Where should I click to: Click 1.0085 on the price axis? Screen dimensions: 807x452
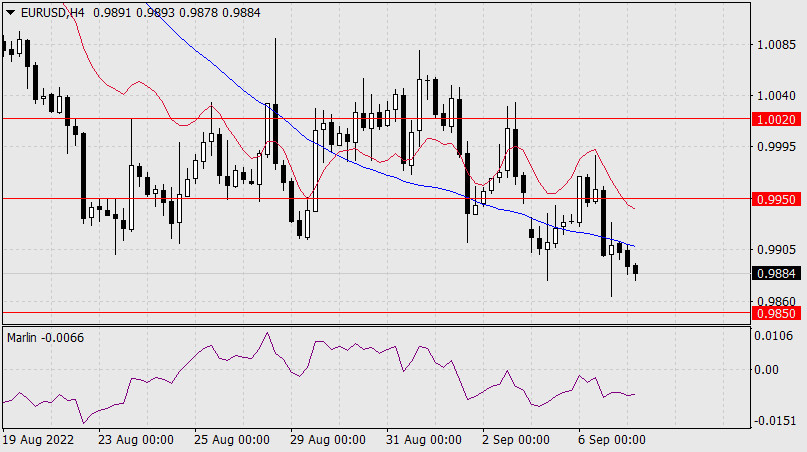click(777, 45)
